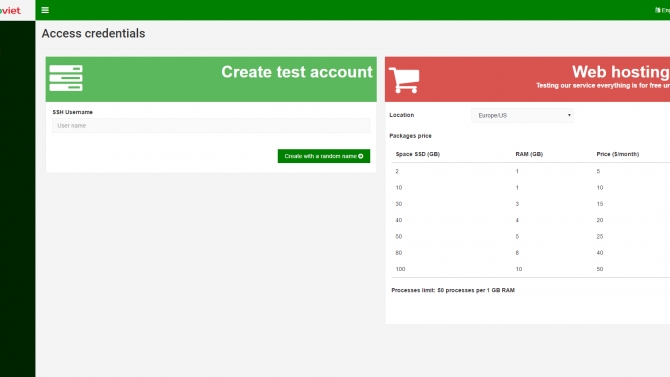The width and height of the screenshot is (670, 377).
Task: Click the Space SSD cell showing 30
Action: tap(399, 204)
